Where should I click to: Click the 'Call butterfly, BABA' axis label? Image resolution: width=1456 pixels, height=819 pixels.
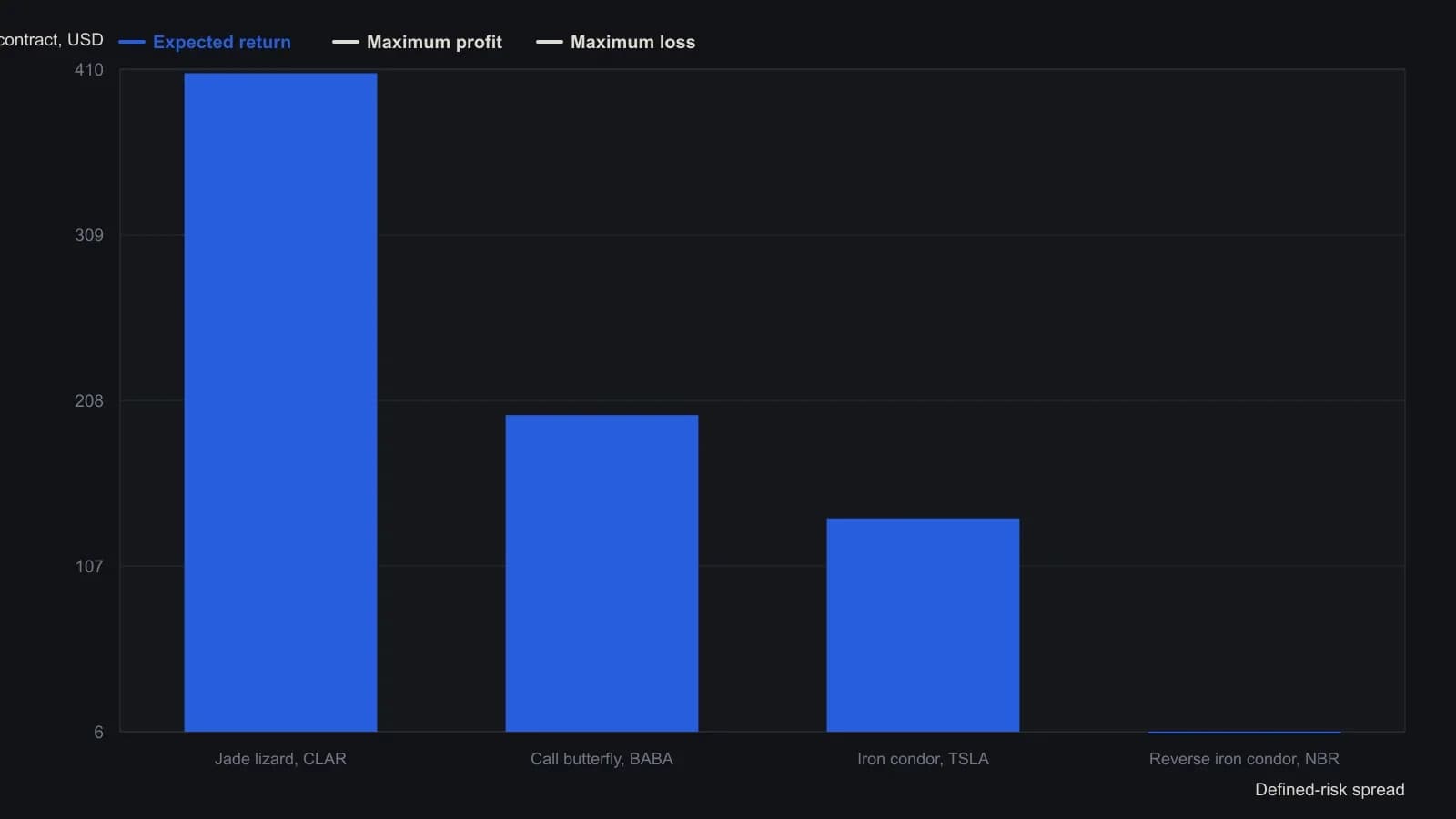(x=602, y=759)
